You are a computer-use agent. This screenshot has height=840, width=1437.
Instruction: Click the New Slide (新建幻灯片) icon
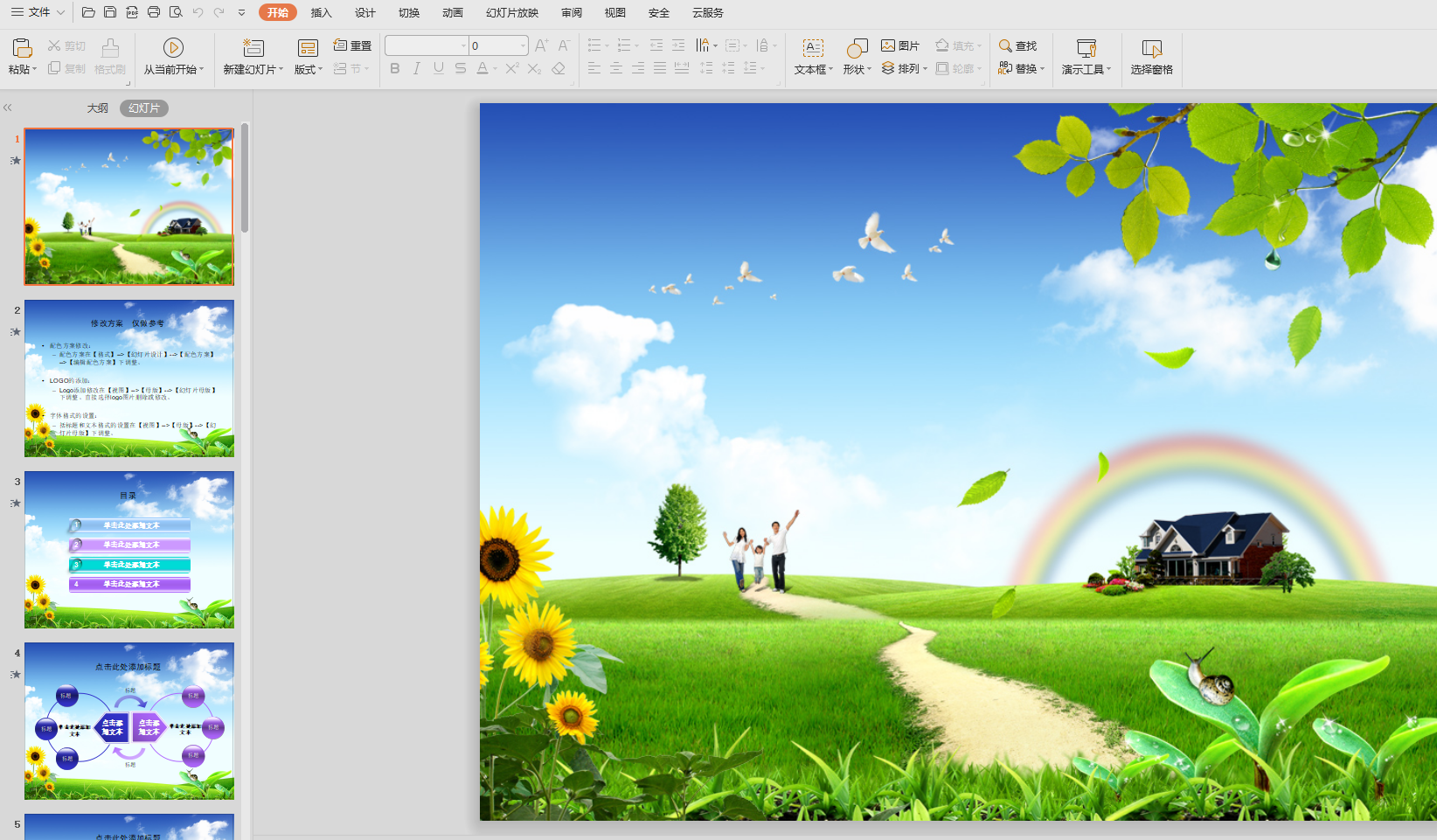253,48
